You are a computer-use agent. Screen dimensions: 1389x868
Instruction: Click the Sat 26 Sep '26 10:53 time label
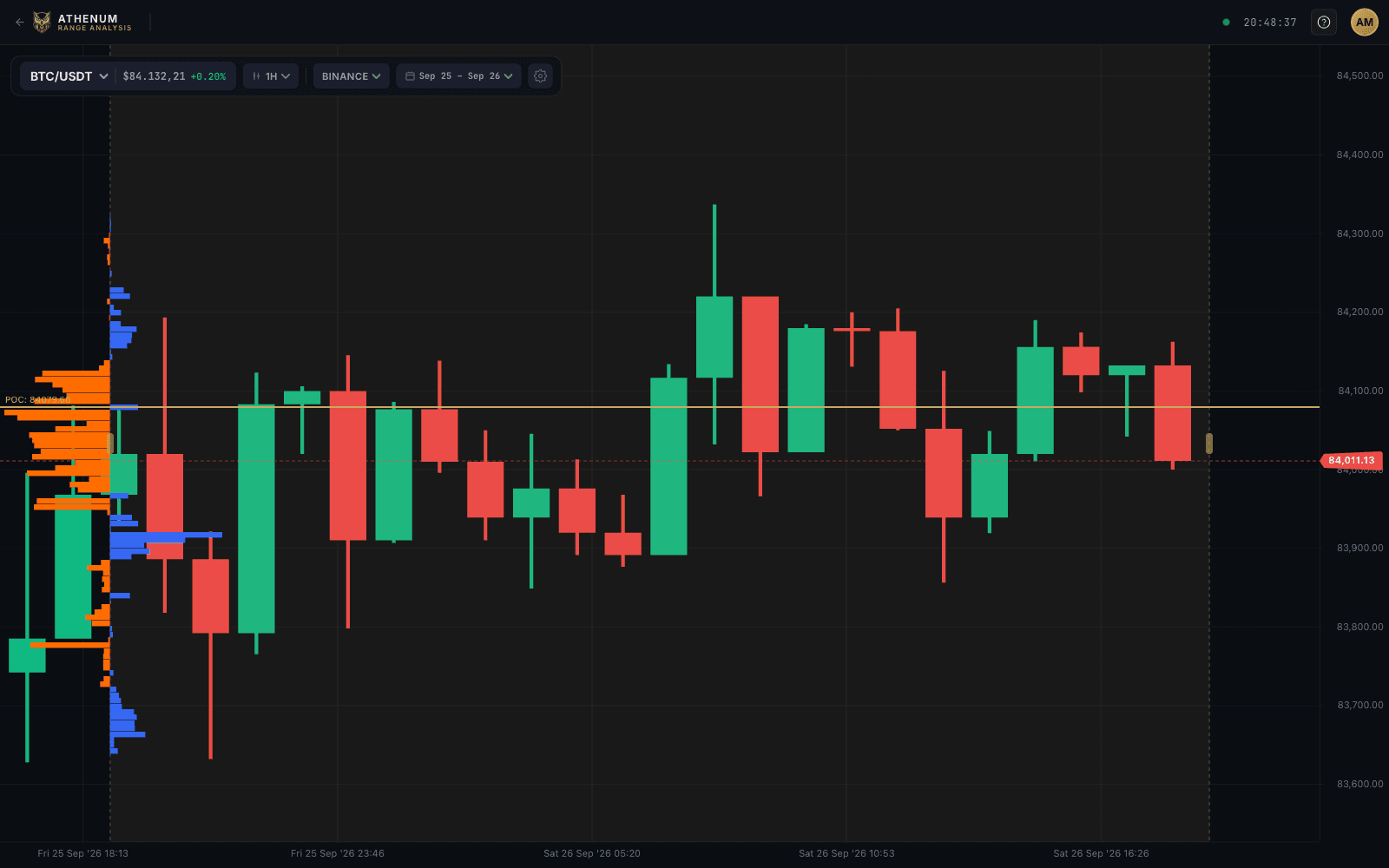[x=846, y=853]
